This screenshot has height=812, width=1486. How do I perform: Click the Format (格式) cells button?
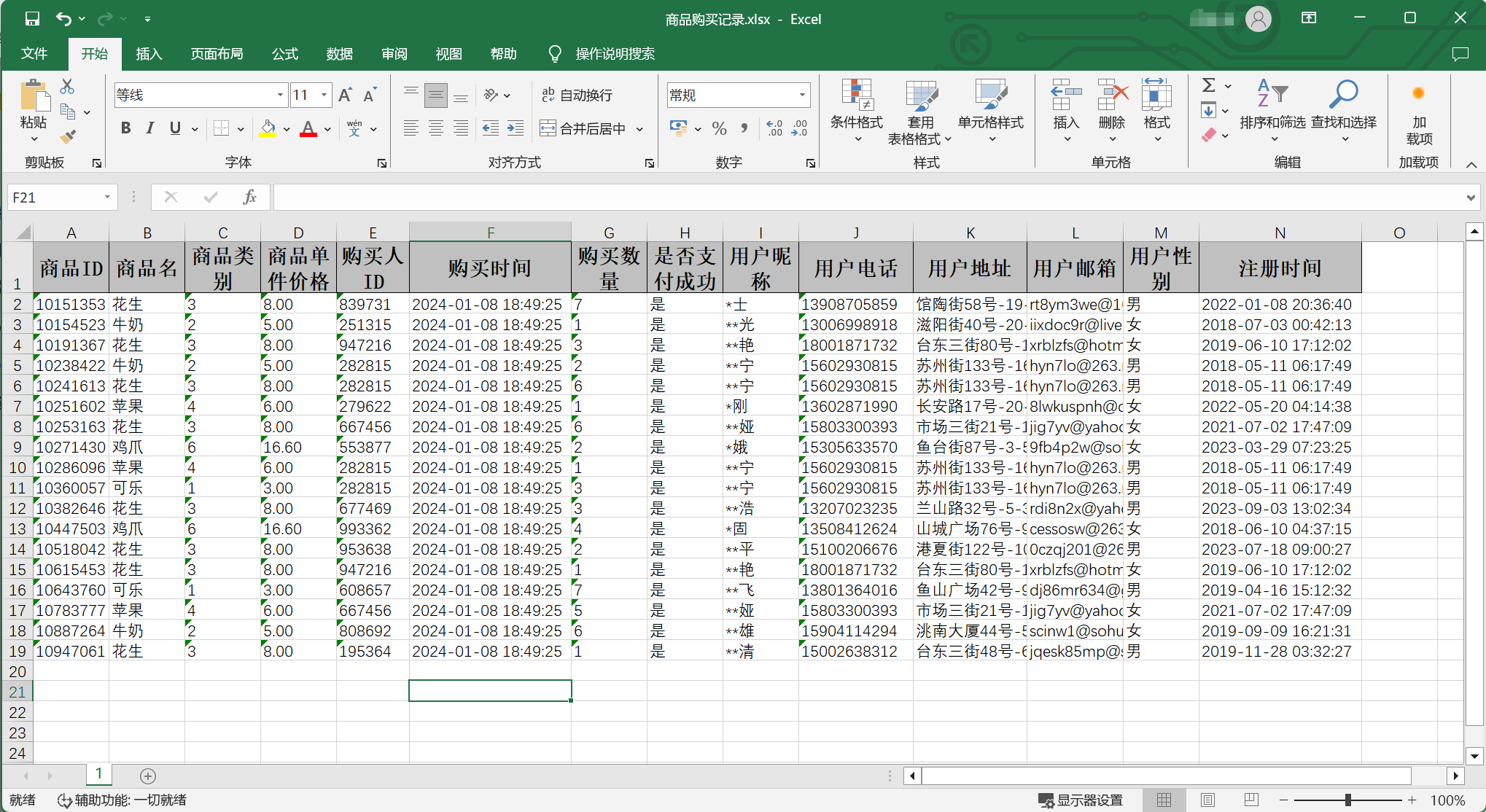(x=1156, y=111)
